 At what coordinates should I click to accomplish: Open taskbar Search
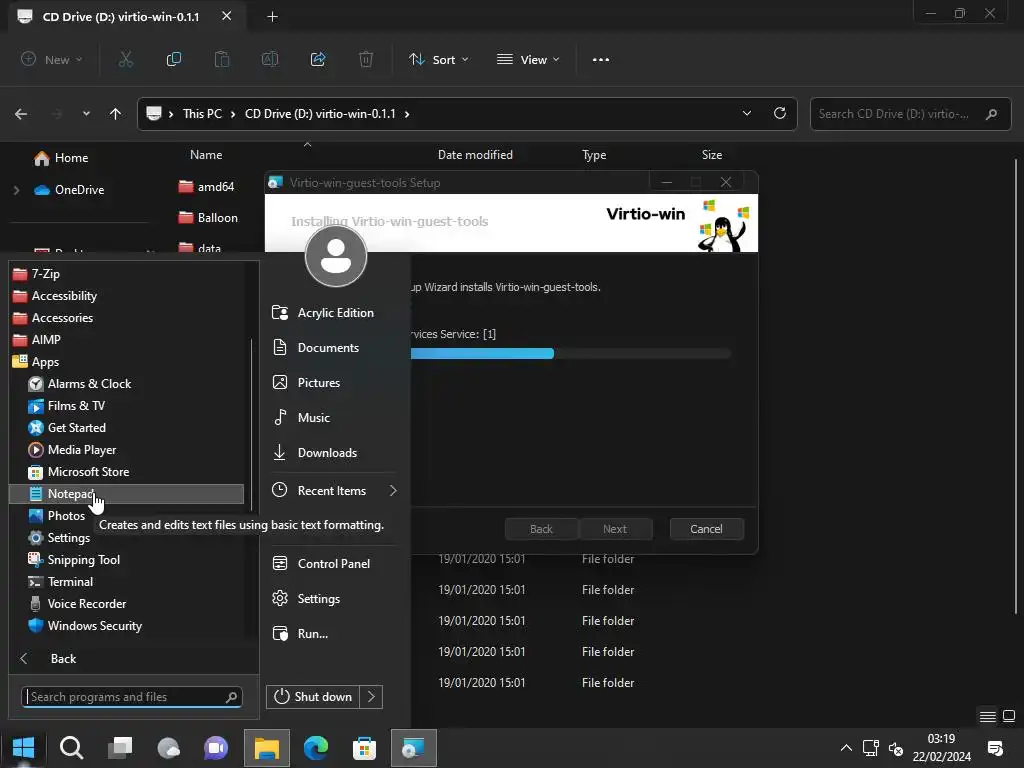pos(71,747)
